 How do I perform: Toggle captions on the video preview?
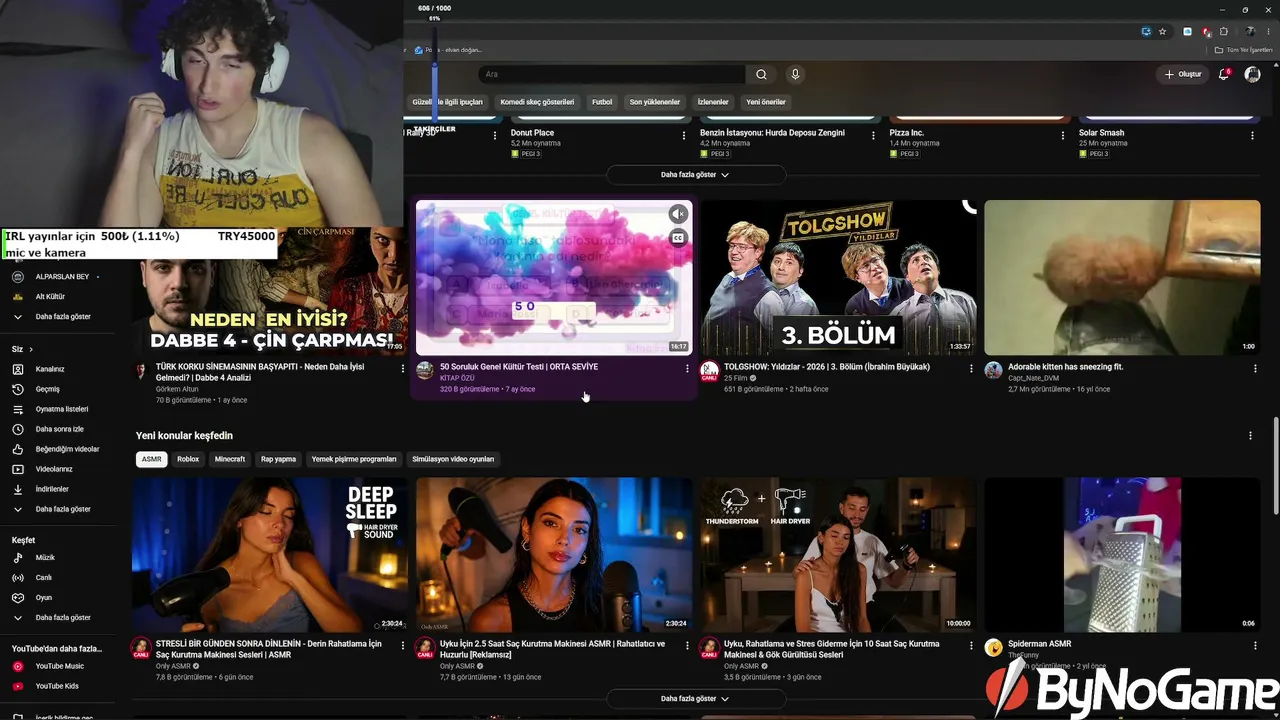(x=678, y=238)
